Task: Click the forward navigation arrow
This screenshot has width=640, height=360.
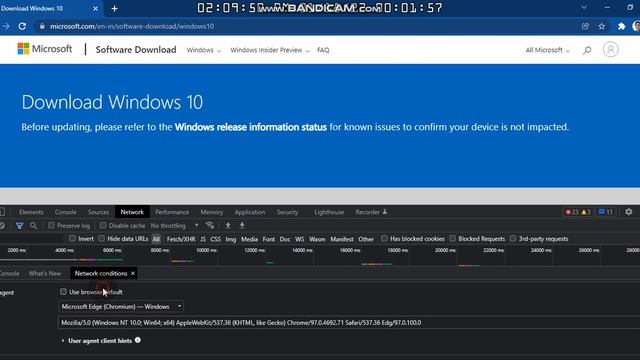Action: point(6,26)
